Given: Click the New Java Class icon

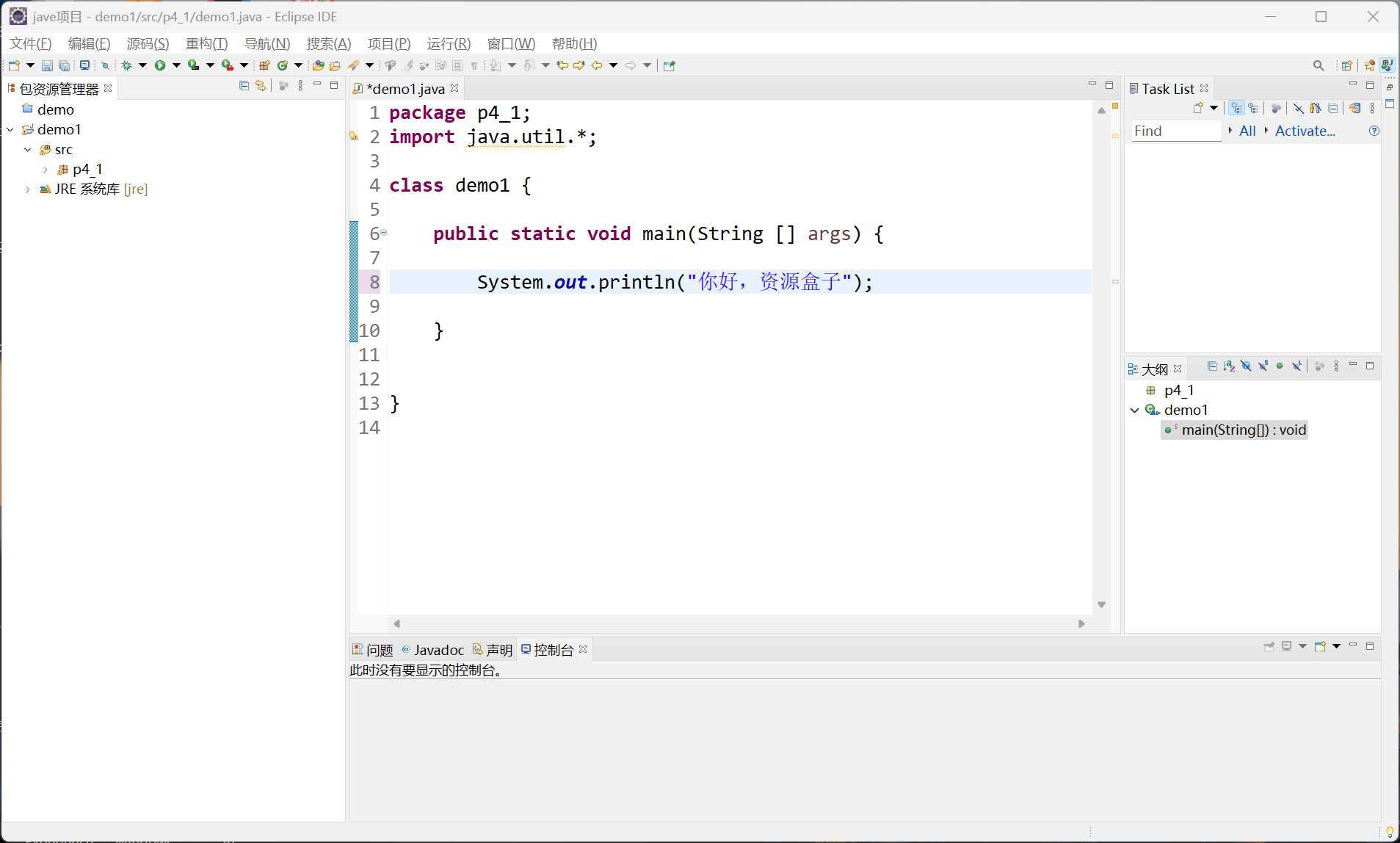Looking at the screenshot, I should click(282, 65).
